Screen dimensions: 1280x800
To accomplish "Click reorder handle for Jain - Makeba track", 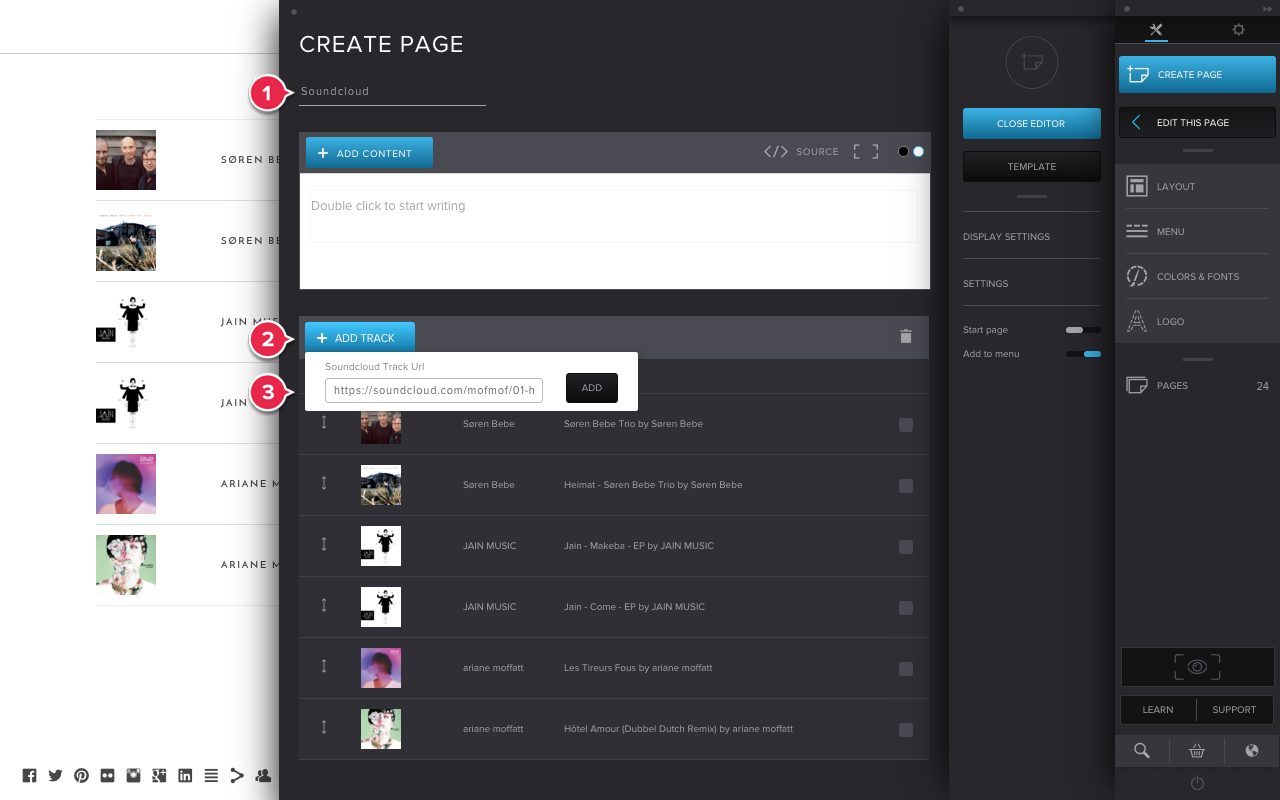I will [x=324, y=544].
